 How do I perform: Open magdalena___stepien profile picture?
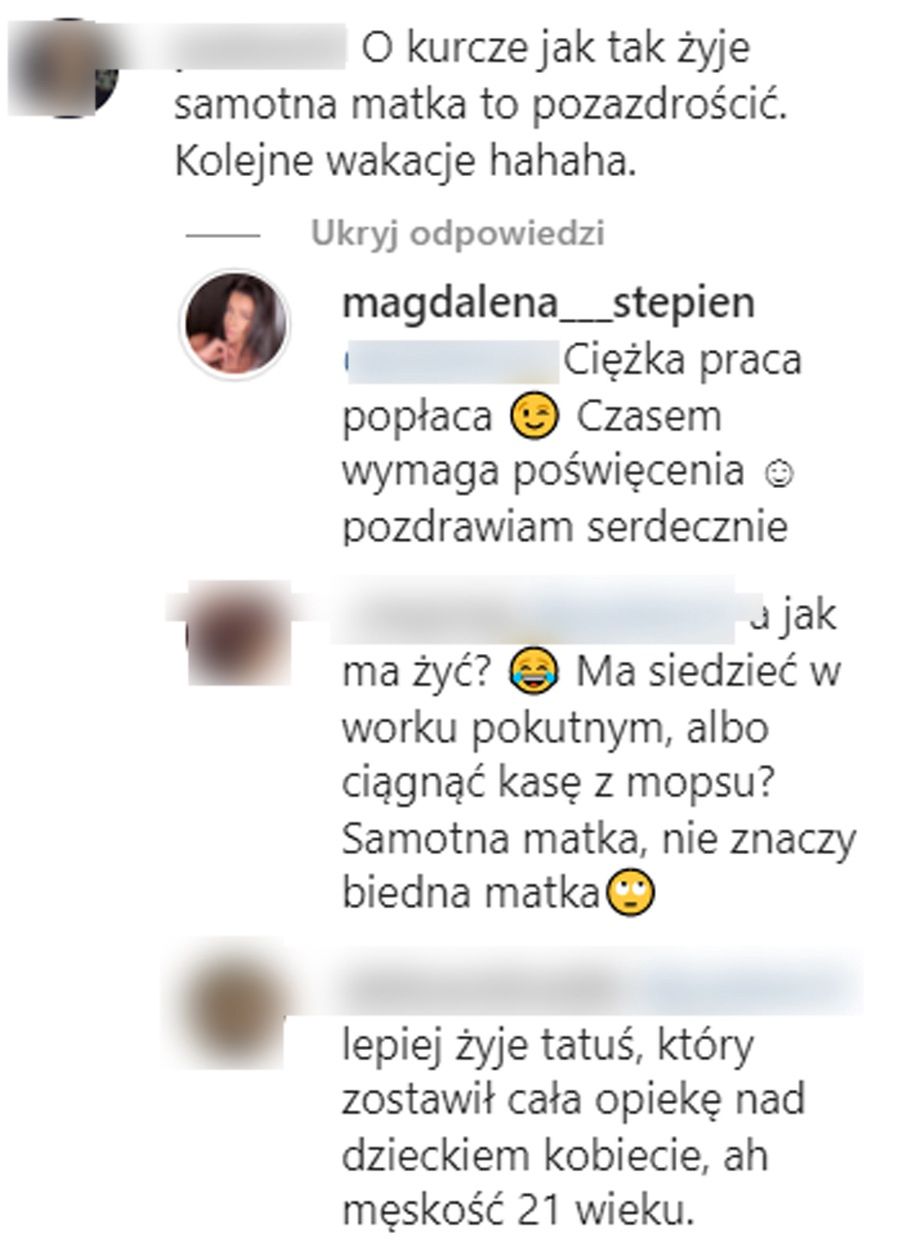pyautogui.click(x=234, y=325)
